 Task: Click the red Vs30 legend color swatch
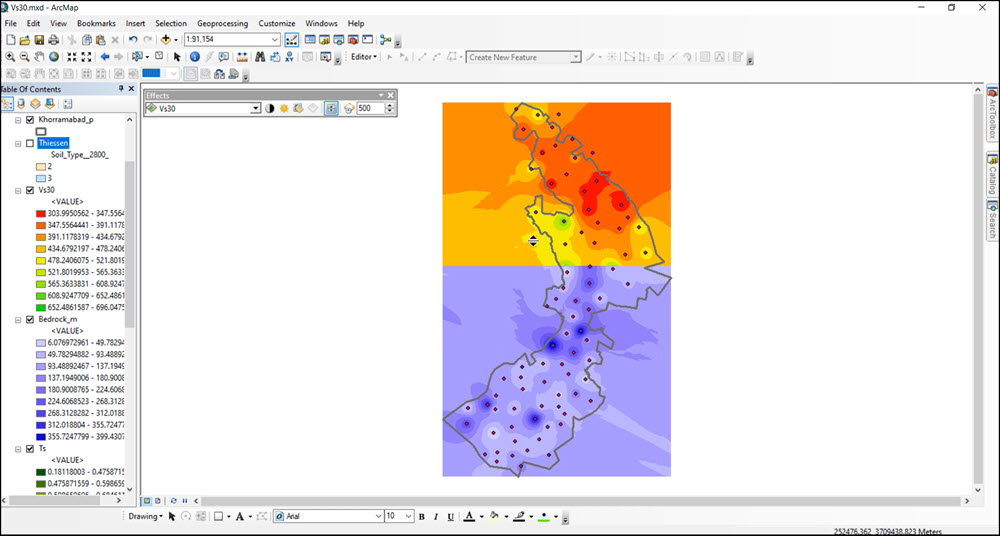coord(41,213)
